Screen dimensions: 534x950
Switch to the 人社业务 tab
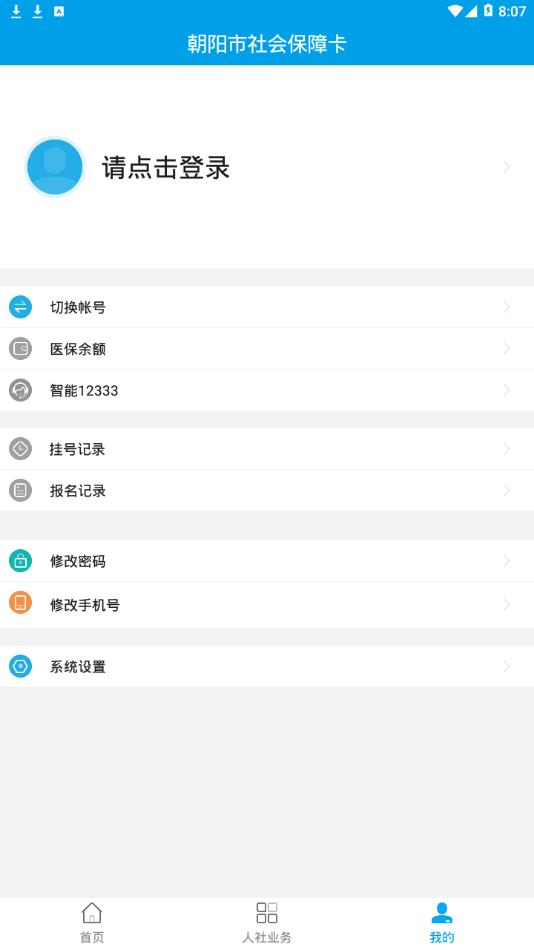(267, 923)
